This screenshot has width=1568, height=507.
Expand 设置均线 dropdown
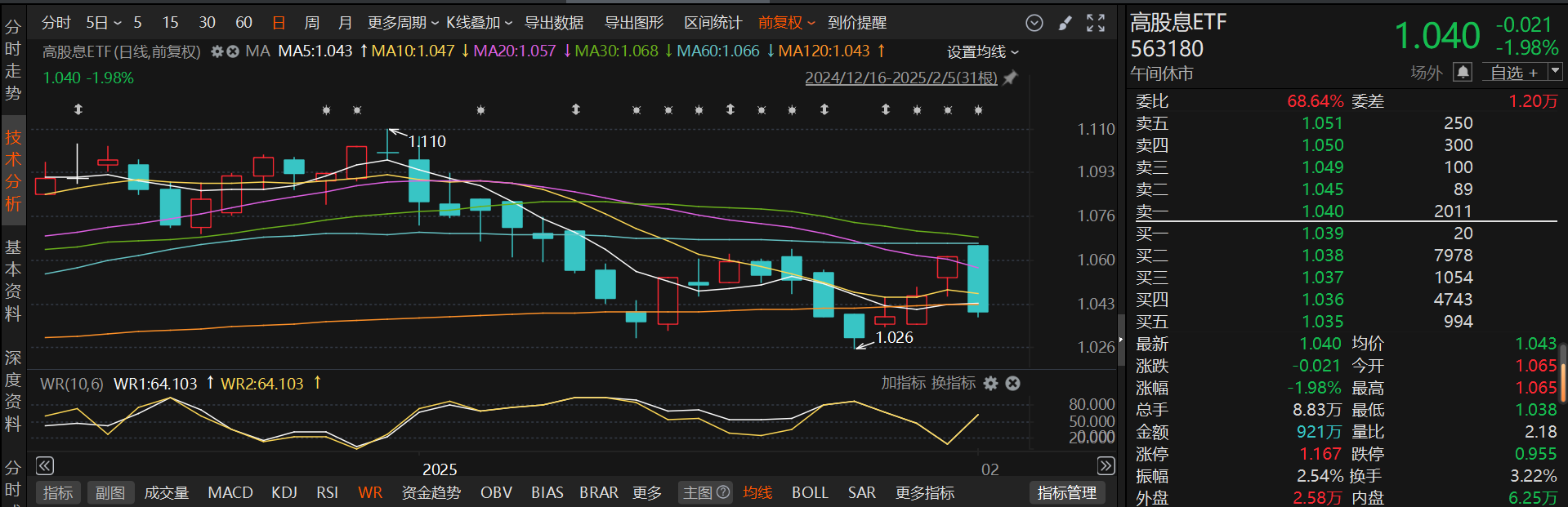point(983,52)
